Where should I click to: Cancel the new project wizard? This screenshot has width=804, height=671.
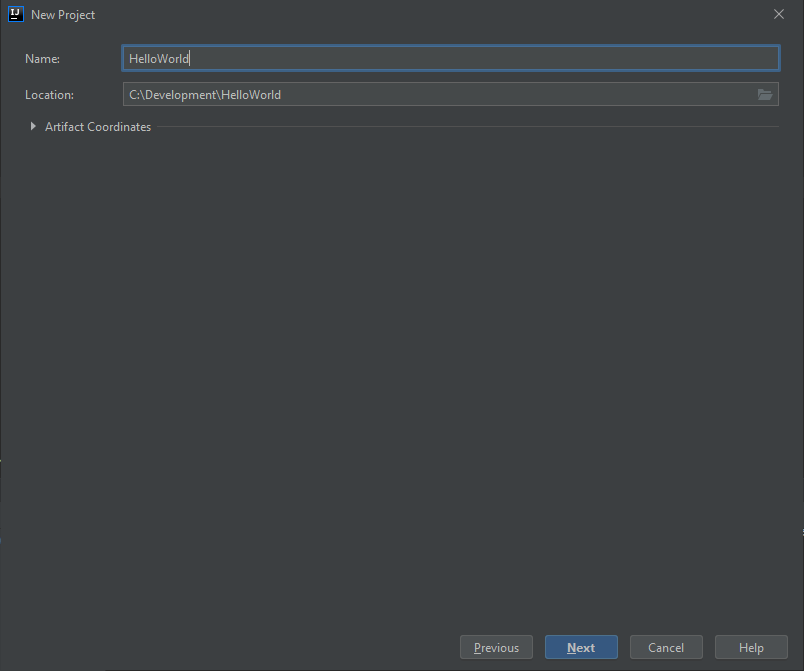[666, 647]
